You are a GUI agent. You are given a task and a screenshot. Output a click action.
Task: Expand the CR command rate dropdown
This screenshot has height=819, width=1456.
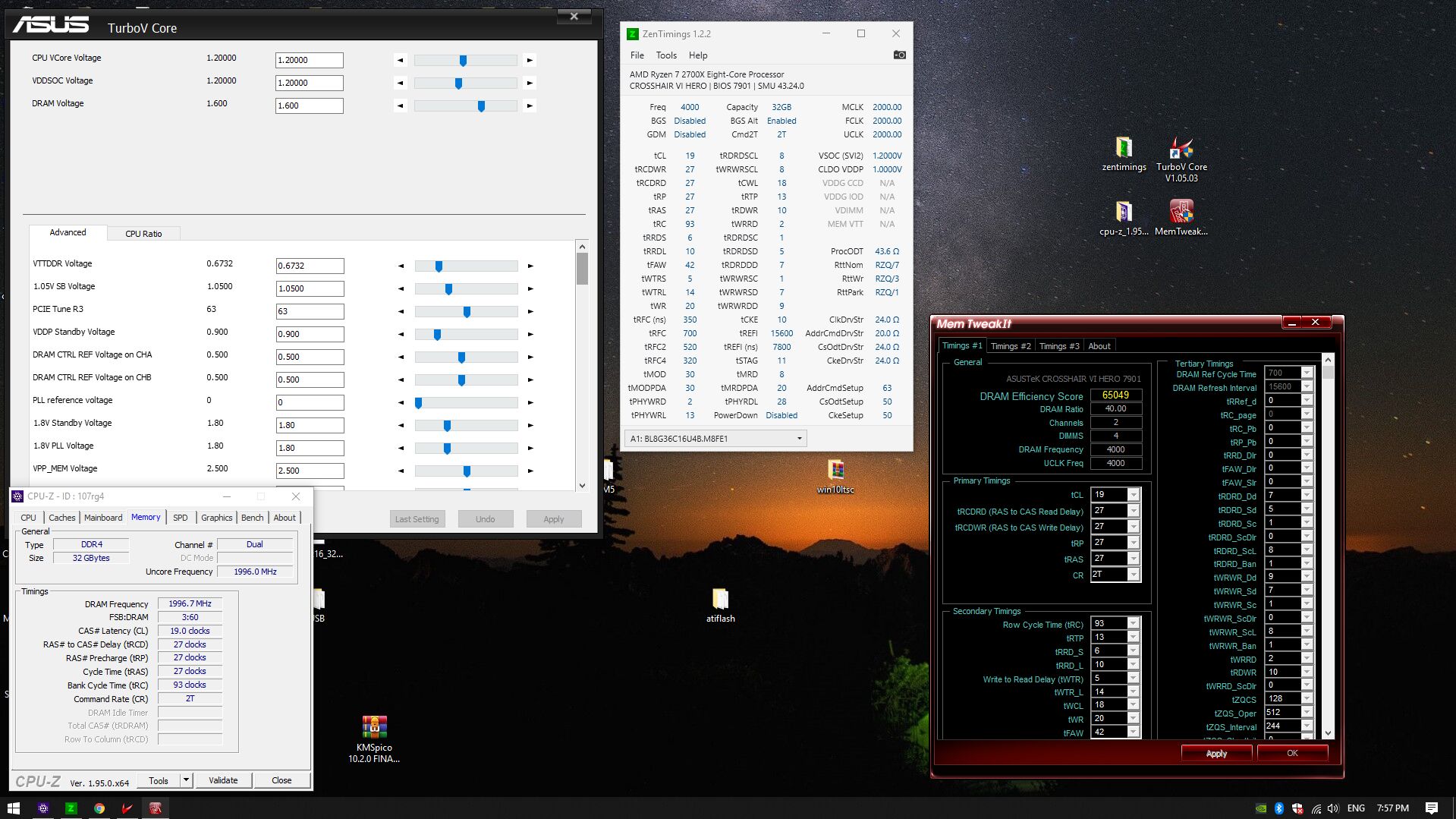pyautogui.click(x=1134, y=575)
